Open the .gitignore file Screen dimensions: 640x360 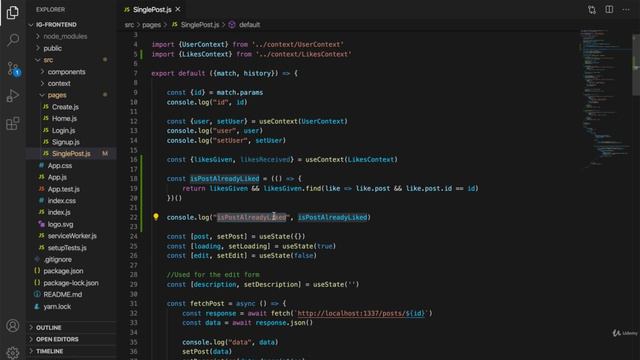pyautogui.click(x=57, y=259)
